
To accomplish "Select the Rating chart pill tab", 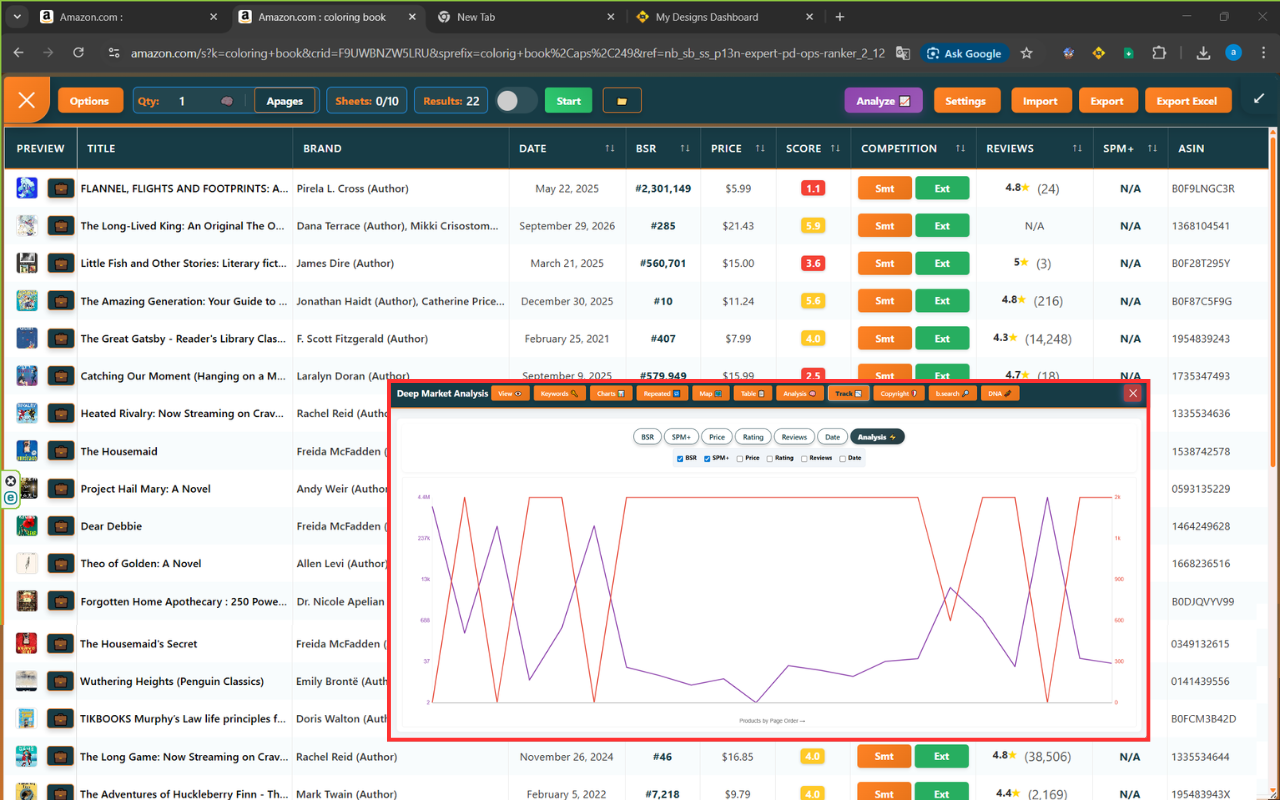I will pos(753,437).
